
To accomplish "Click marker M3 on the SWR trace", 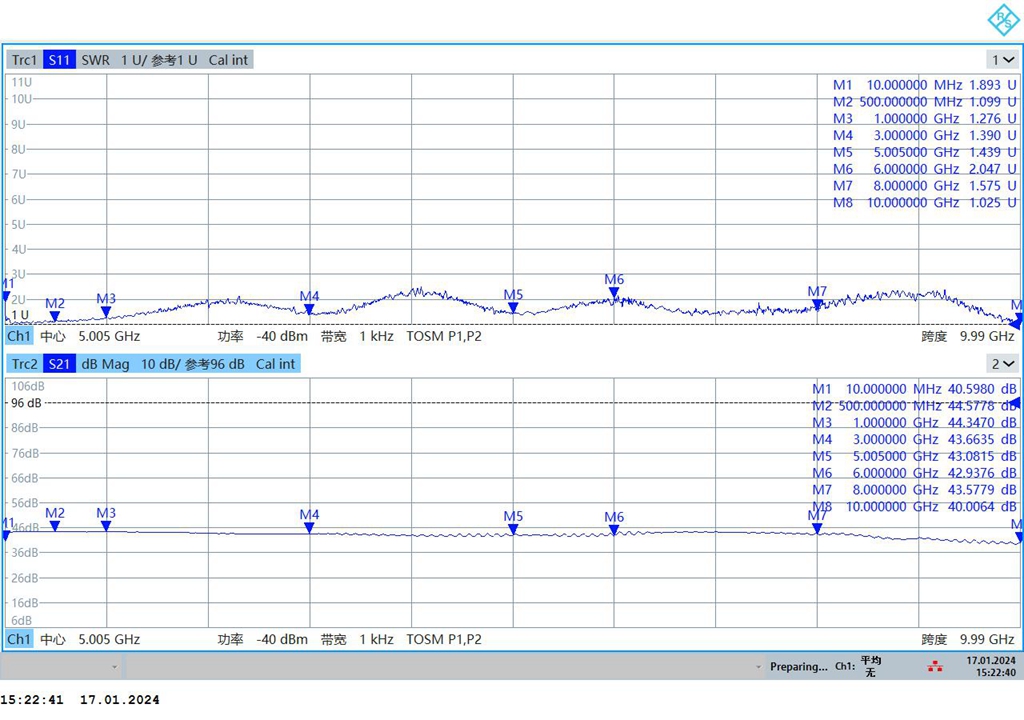I will 106,311.
